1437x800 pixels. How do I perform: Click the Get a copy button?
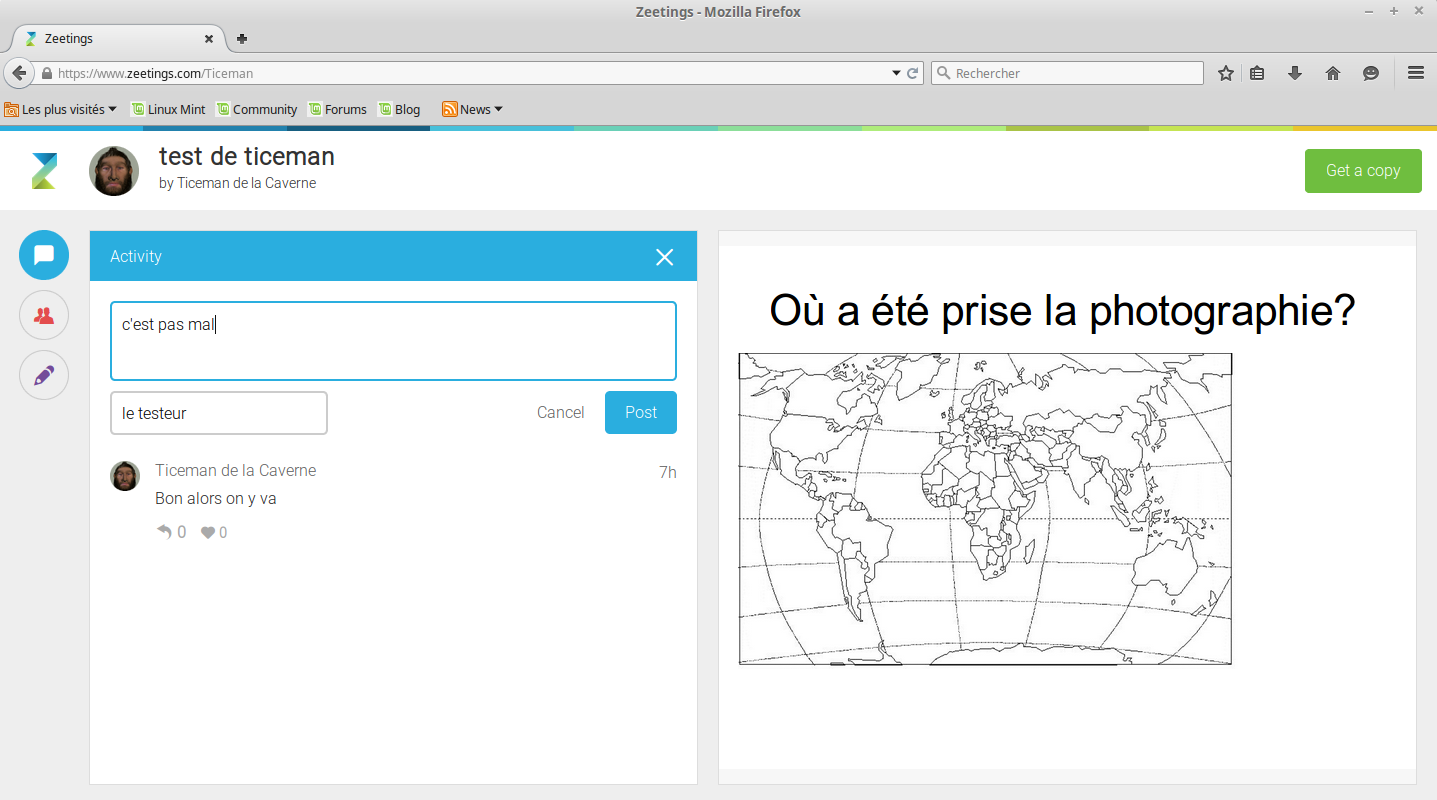[1362, 171]
